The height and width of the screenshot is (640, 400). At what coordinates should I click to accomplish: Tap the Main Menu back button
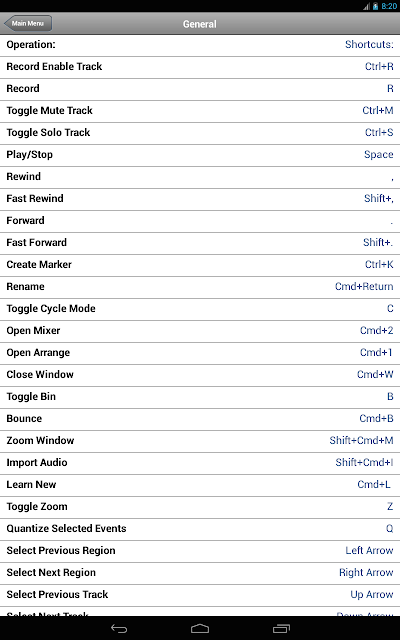[28, 23]
